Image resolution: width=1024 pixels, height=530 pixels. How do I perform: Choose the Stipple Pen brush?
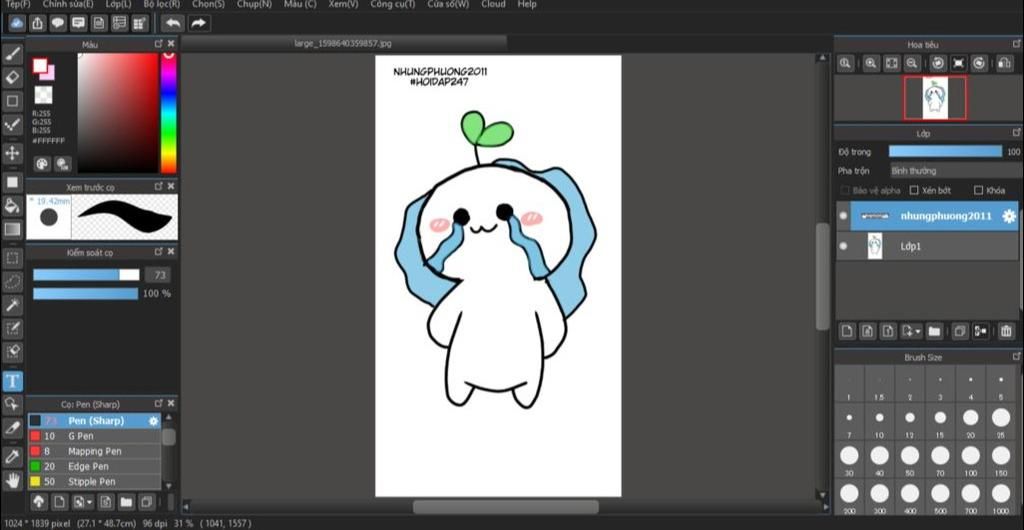[95, 482]
